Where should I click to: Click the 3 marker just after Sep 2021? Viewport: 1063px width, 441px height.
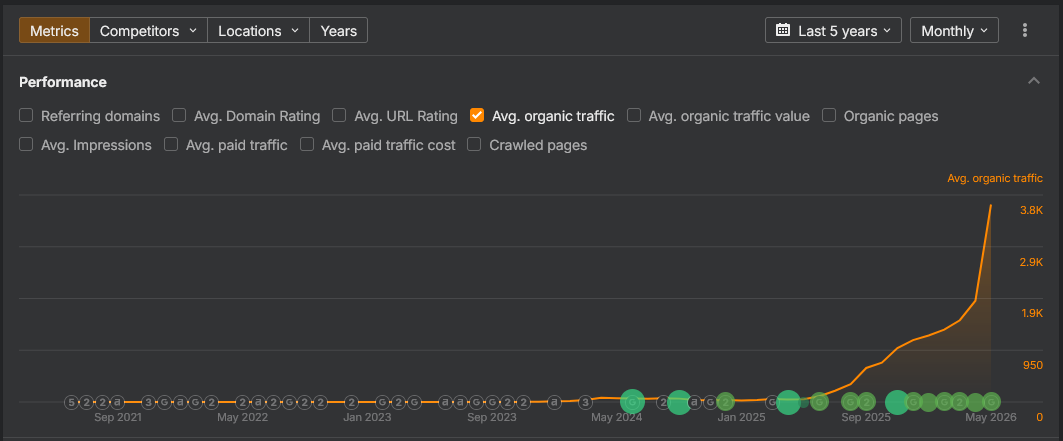tap(148, 402)
